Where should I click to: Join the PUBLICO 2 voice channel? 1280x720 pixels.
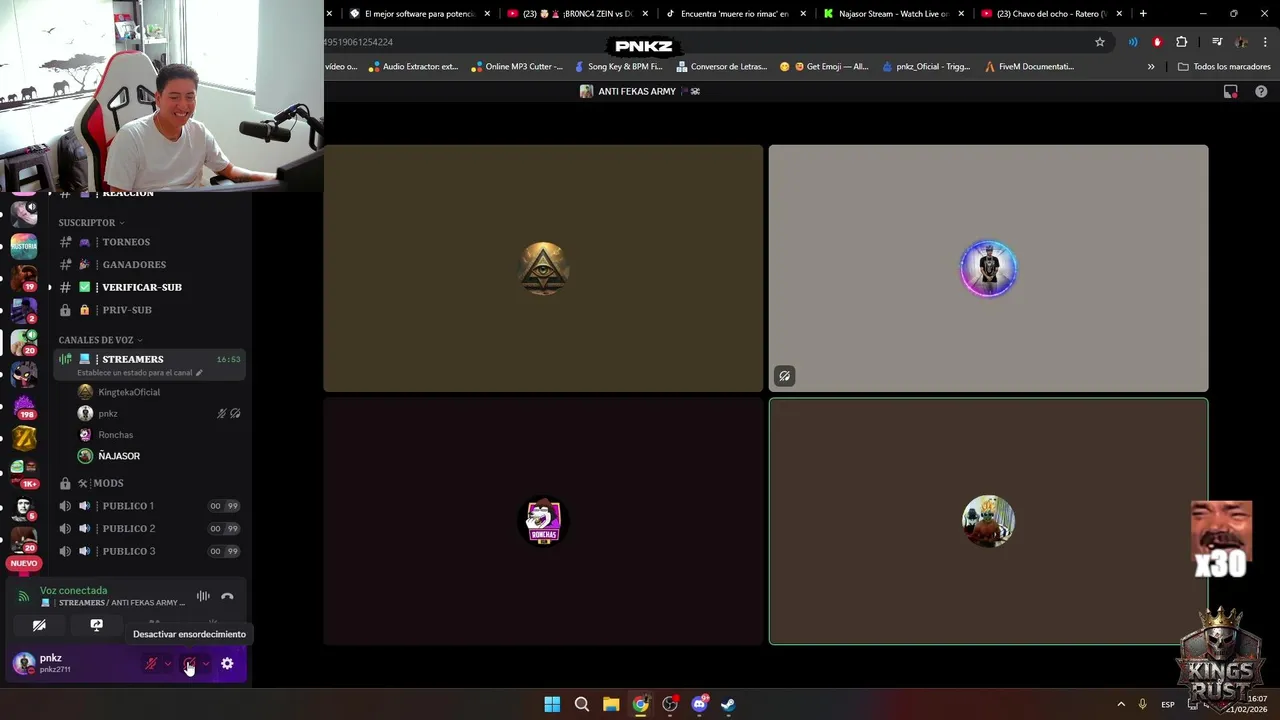pos(150,528)
